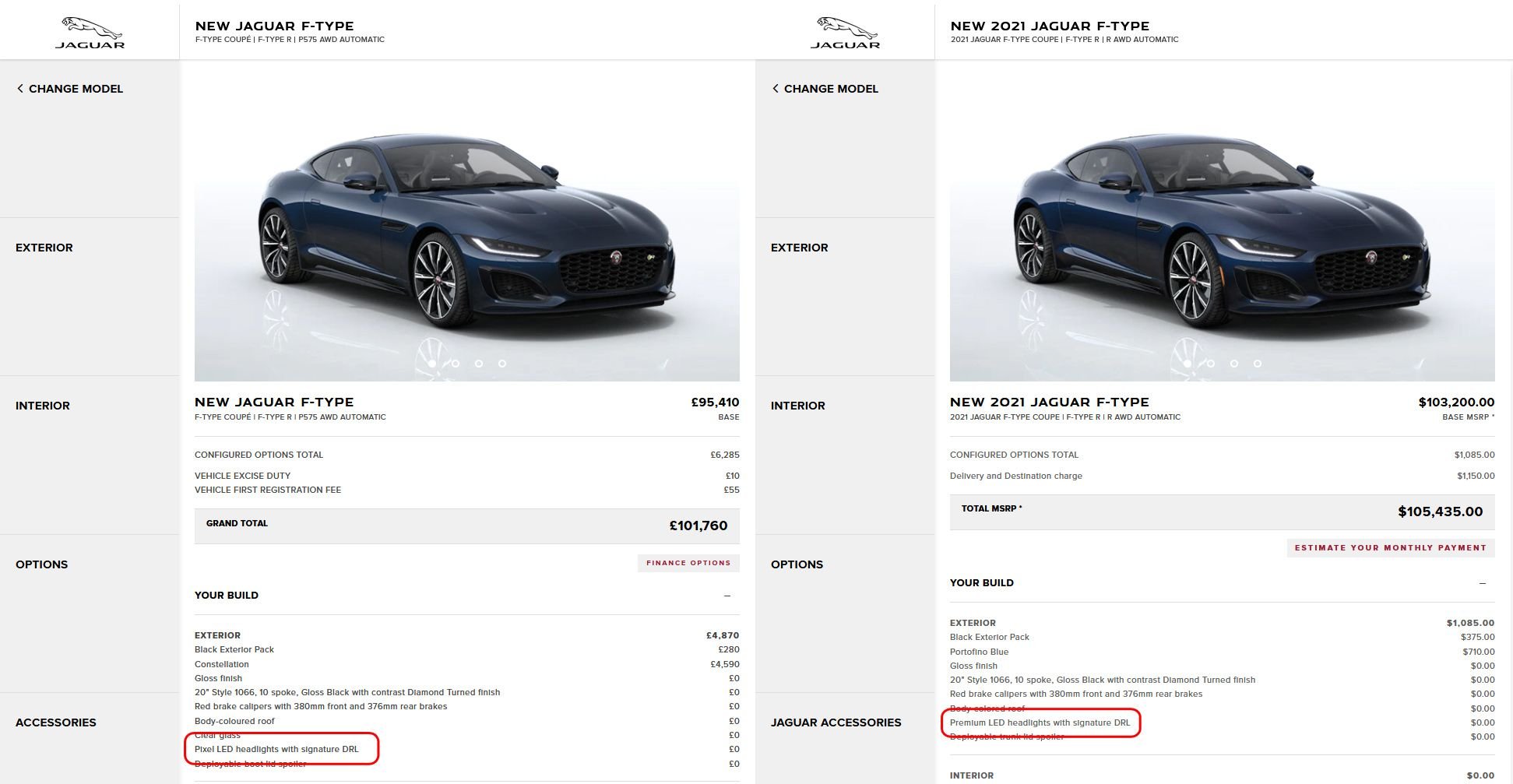Click the Jaguar logo on the right page

(845, 33)
